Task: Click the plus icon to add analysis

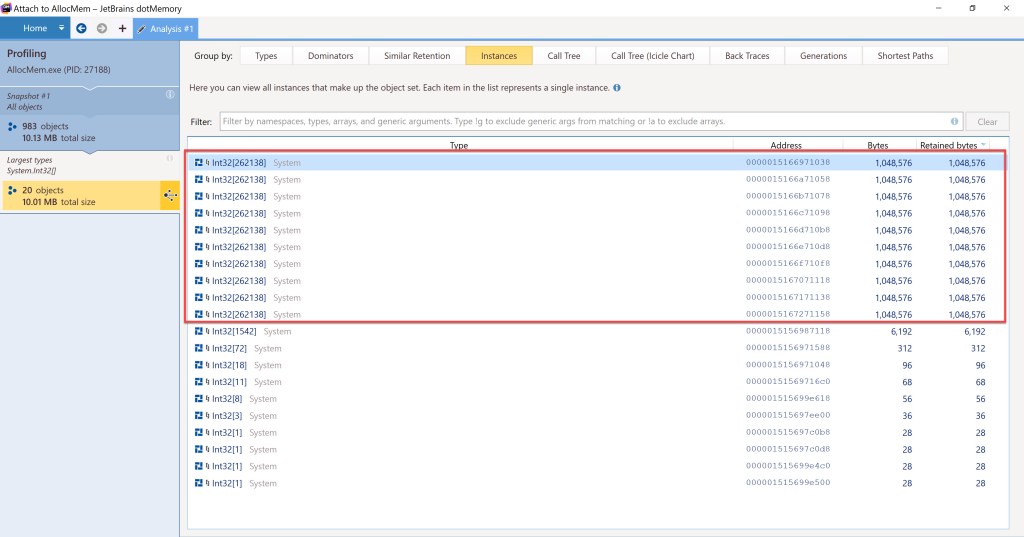Action: tap(122, 28)
